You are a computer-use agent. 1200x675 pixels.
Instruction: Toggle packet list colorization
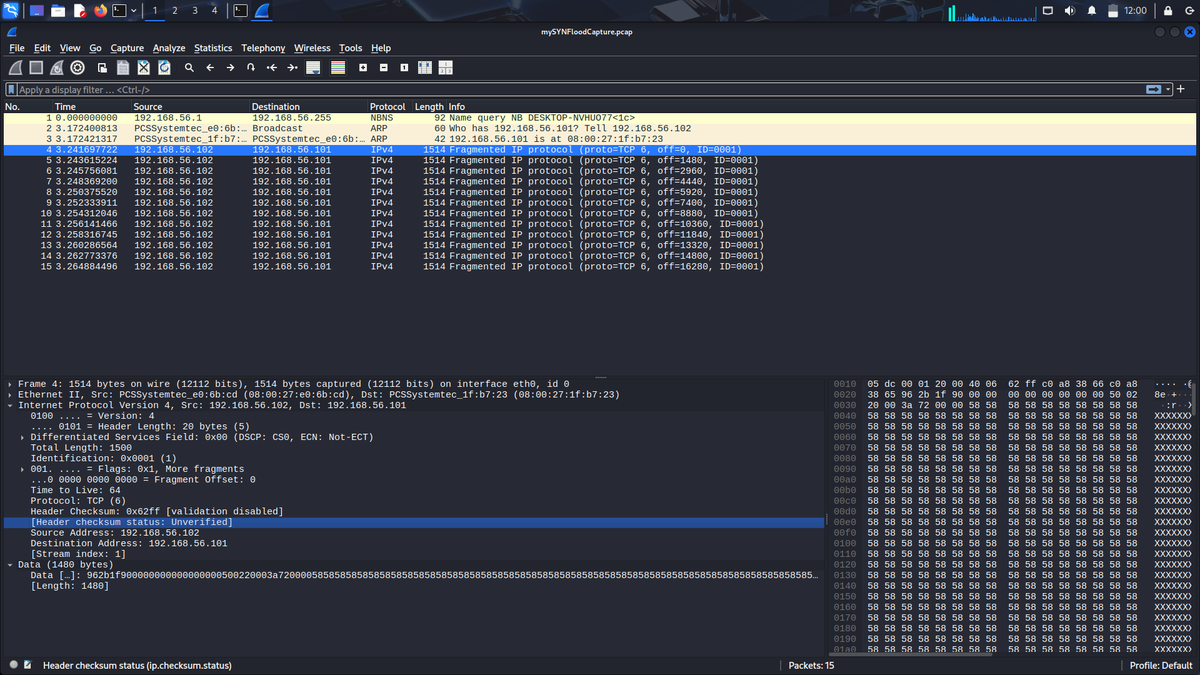[x=337, y=68]
